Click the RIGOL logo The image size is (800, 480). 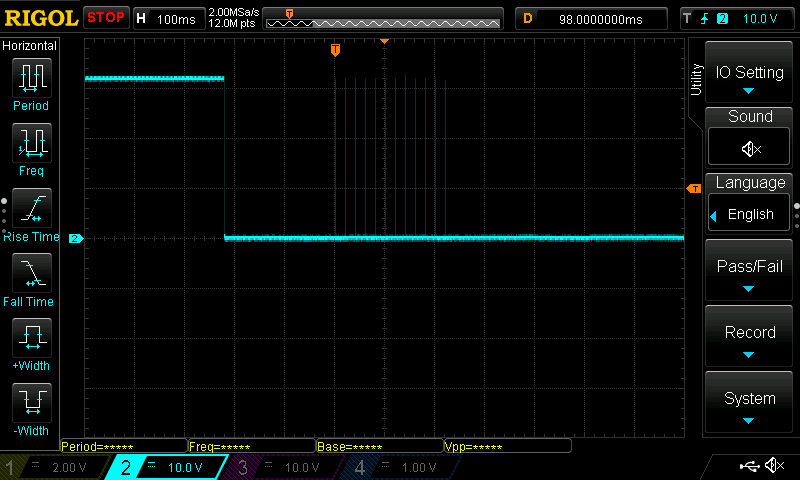pos(41,18)
